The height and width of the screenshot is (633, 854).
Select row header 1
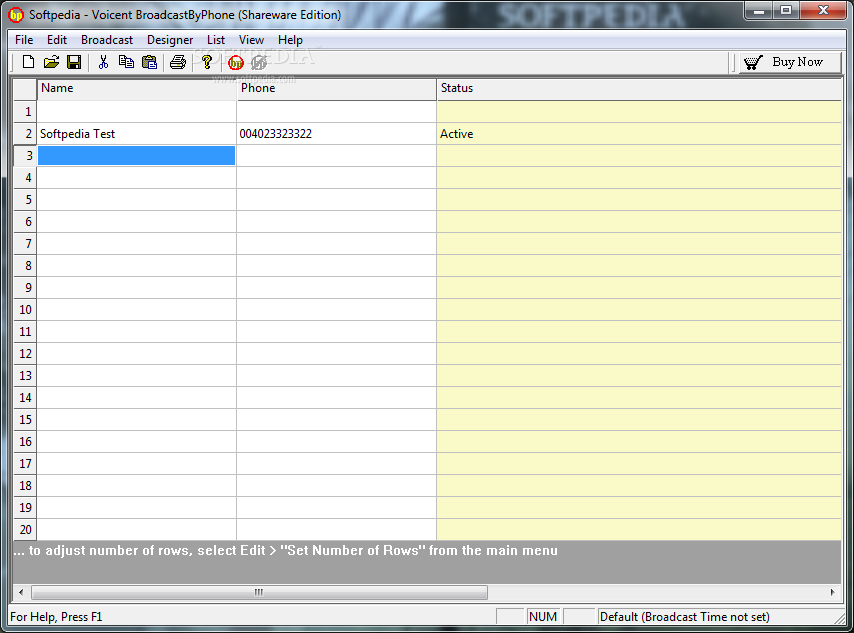click(25, 112)
